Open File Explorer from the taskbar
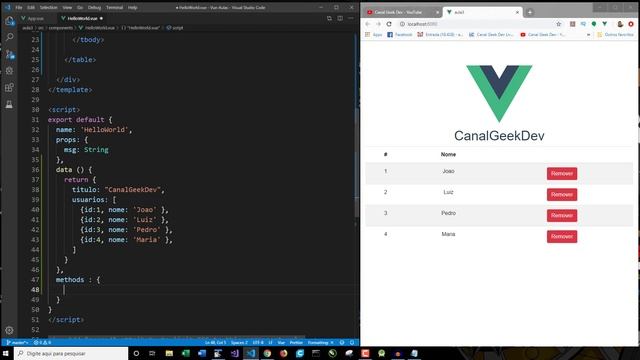The image size is (640, 360). (x=169, y=353)
